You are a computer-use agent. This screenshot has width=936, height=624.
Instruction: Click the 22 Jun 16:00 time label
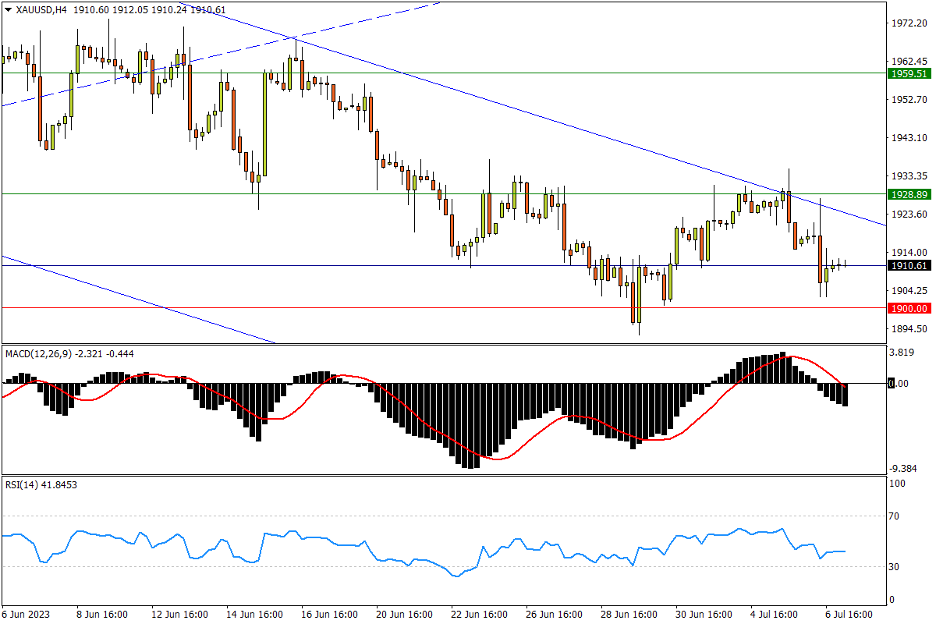[x=479, y=613]
